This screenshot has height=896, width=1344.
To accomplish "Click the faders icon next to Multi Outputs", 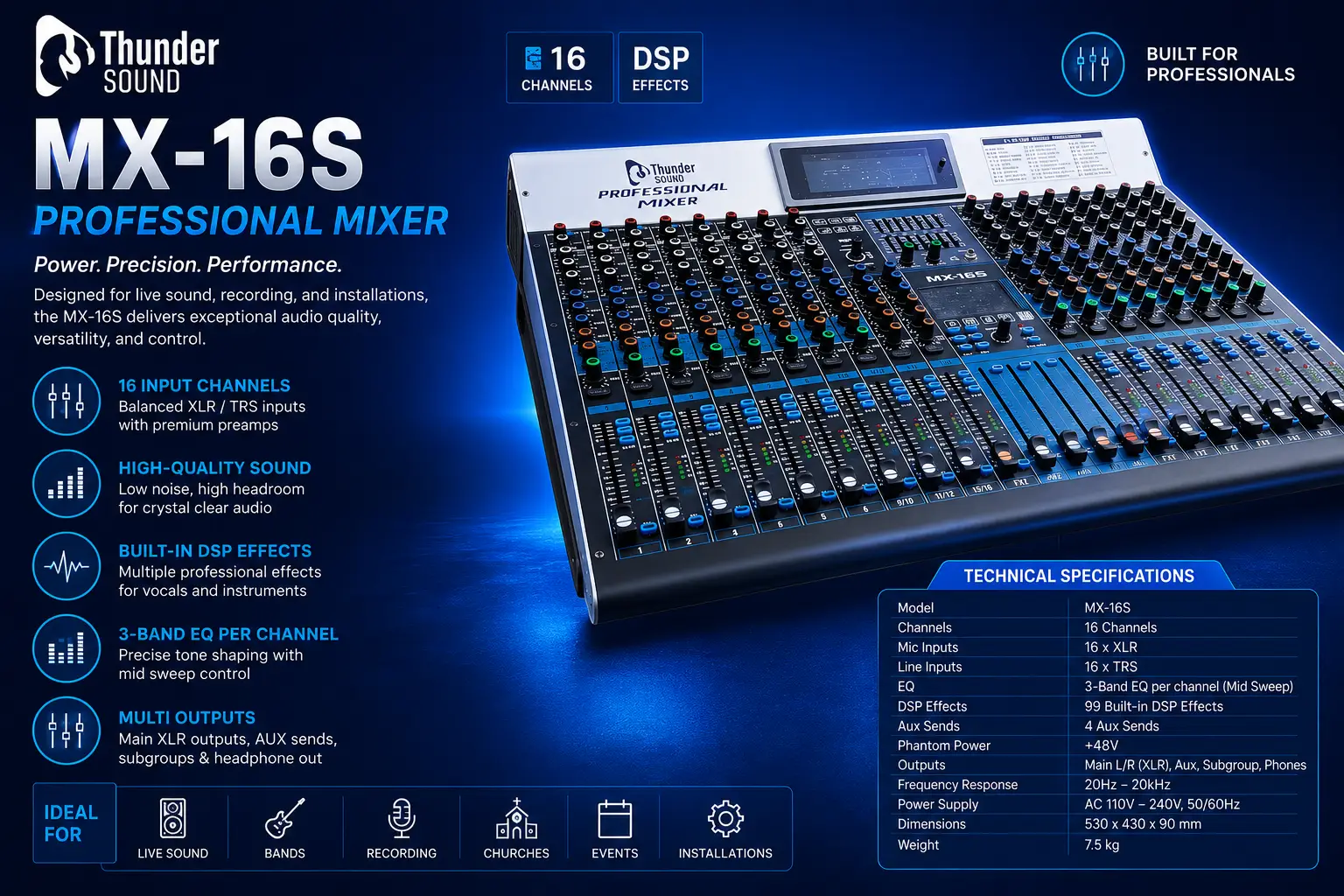I will point(66,731).
